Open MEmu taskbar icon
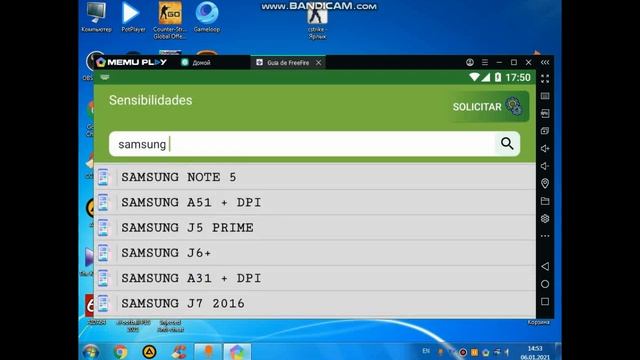 tap(237, 352)
